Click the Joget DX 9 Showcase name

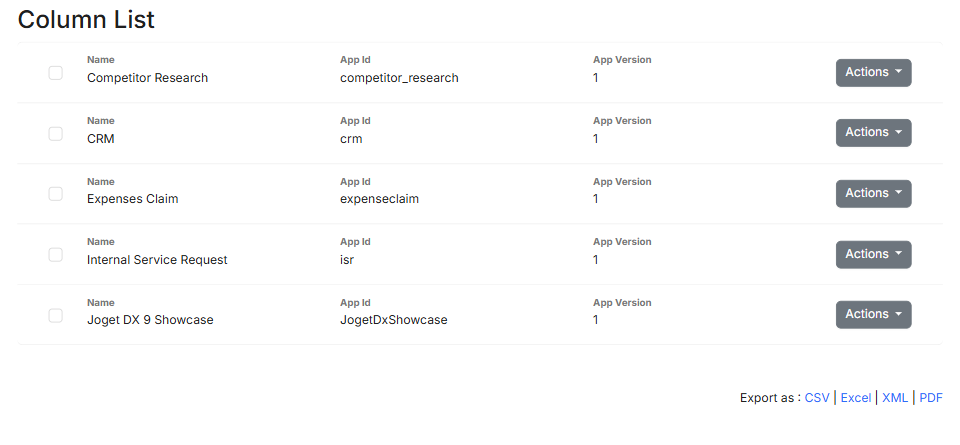(150, 320)
